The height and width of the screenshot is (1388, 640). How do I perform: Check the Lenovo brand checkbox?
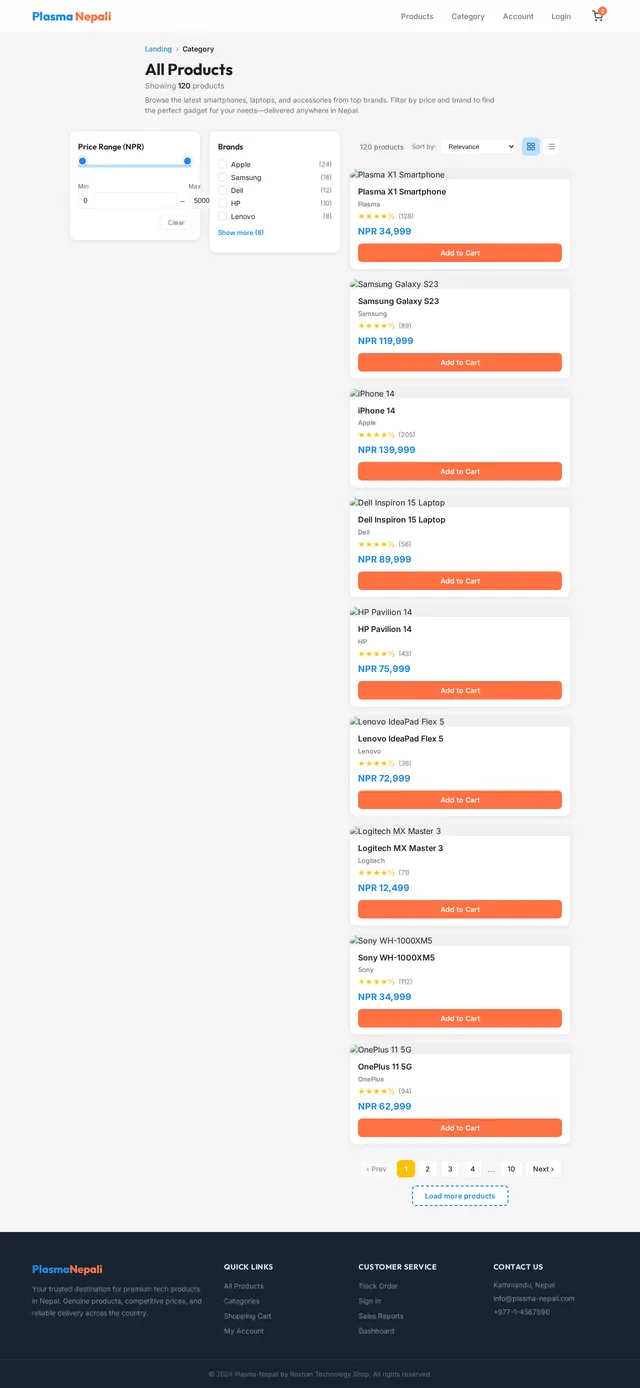click(x=223, y=216)
